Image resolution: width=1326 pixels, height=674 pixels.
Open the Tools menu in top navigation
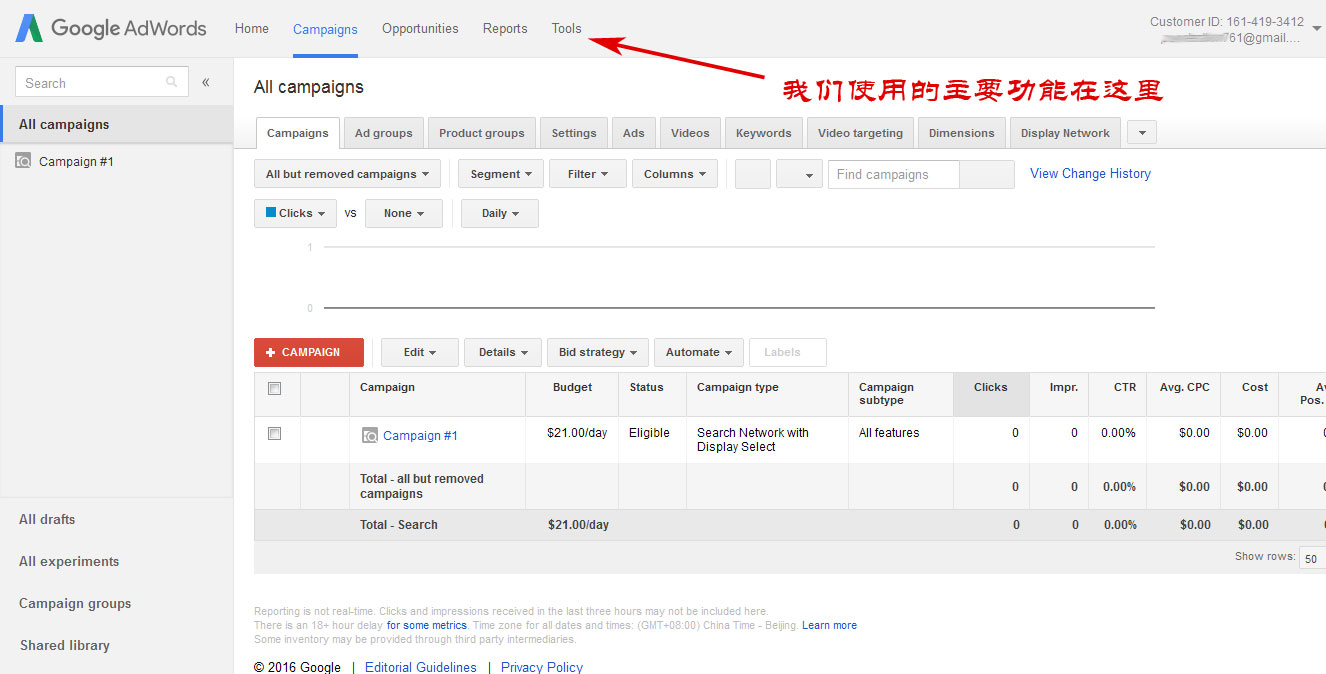[x=566, y=28]
